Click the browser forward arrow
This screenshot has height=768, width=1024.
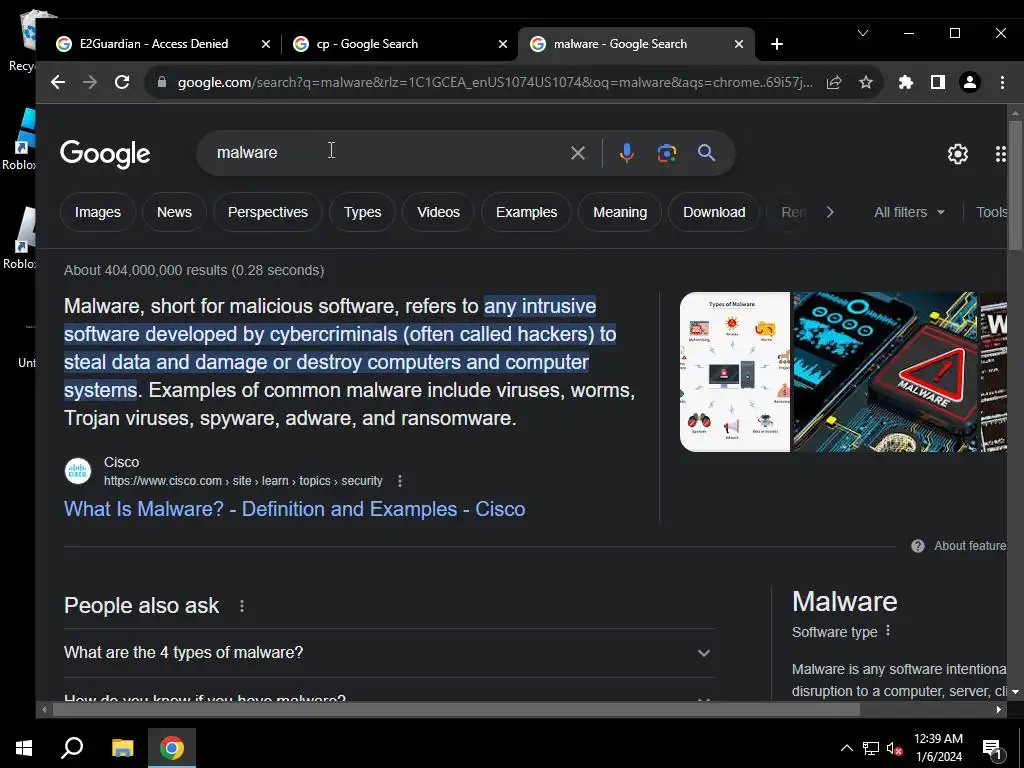pos(89,82)
